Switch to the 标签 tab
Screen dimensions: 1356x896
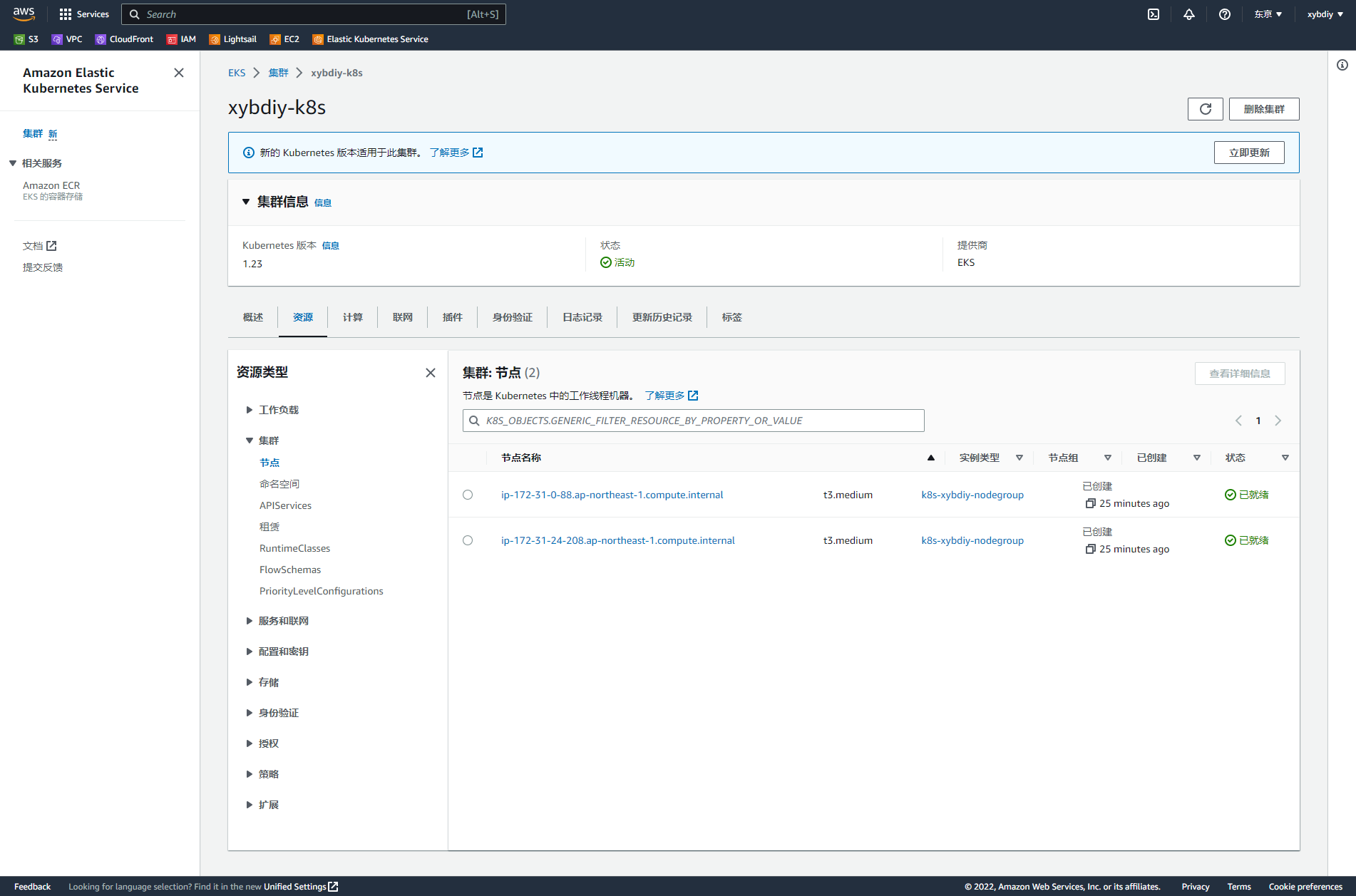(x=732, y=317)
